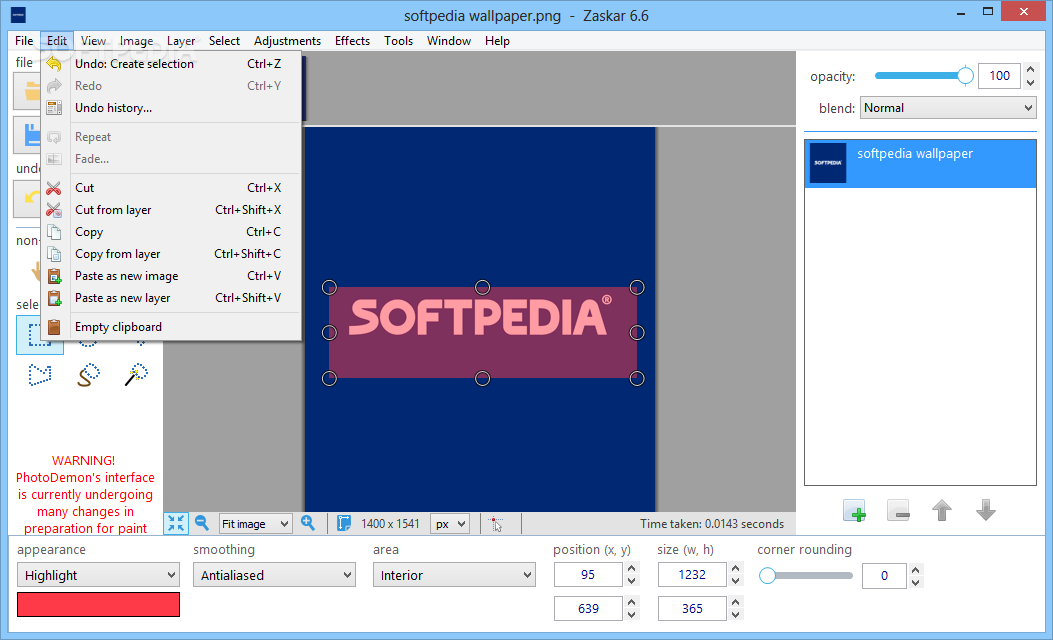The image size is (1053, 640).
Task: Click the Zaskar application icon in title bar
Action: 18,15
